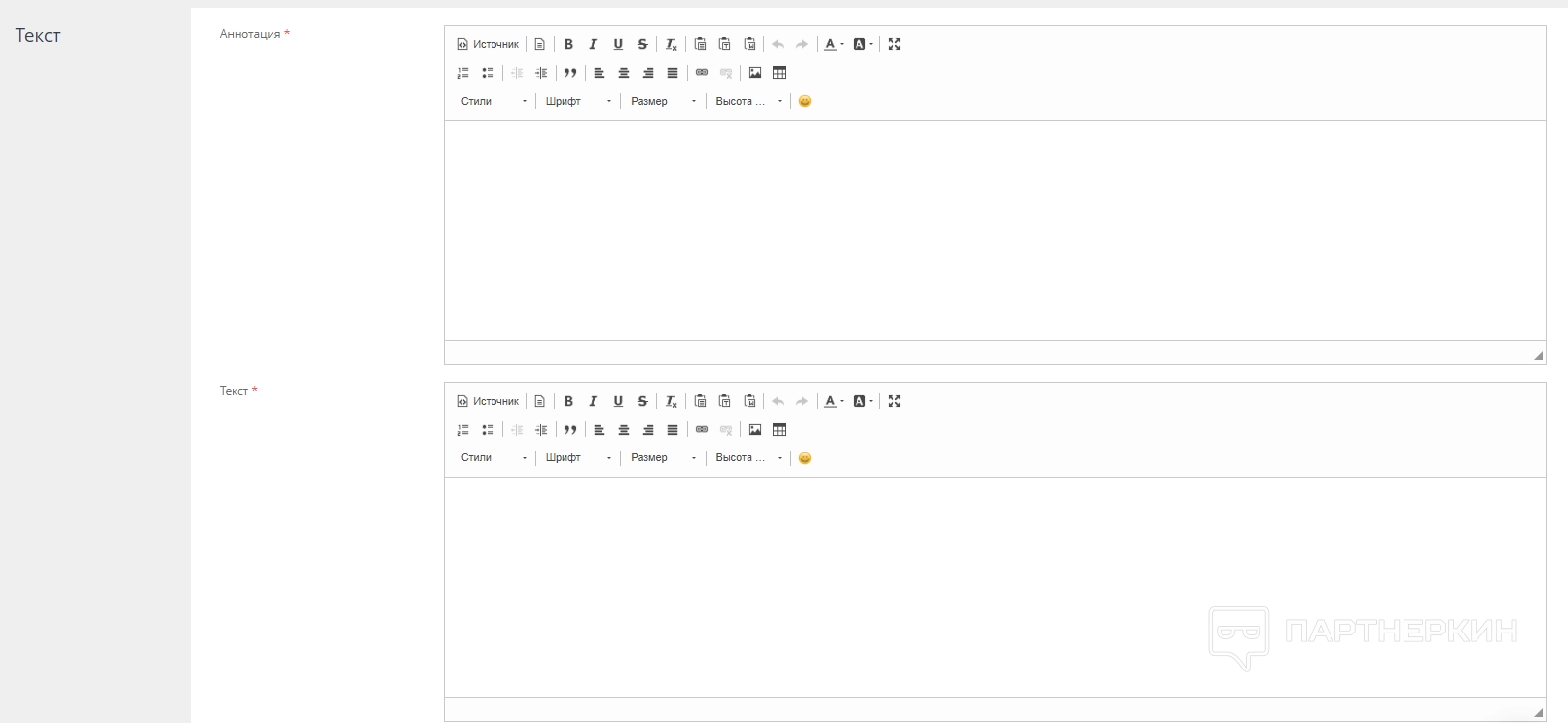Toggle italic in the Текст editor

click(x=593, y=401)
